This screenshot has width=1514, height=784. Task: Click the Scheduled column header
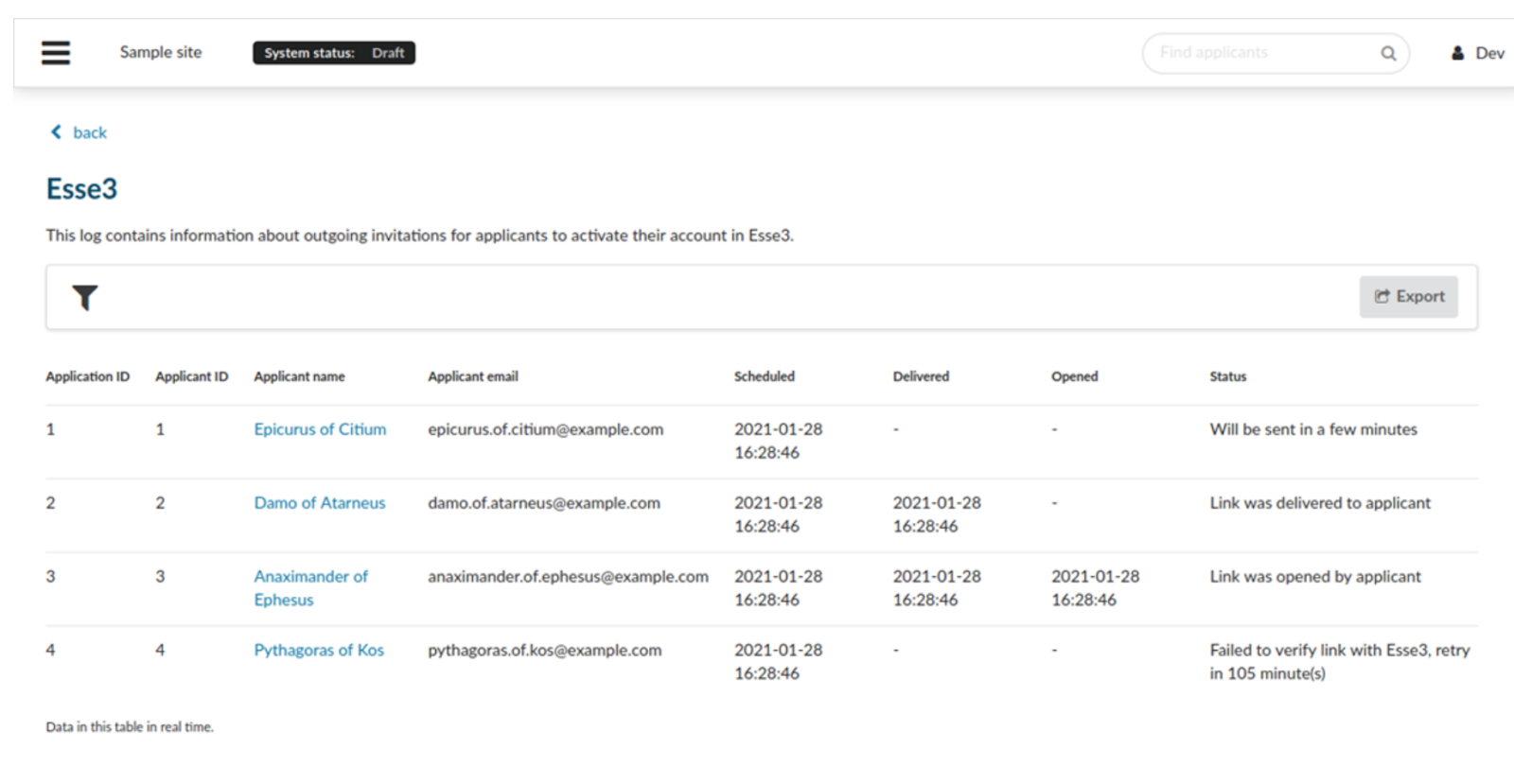765,376
